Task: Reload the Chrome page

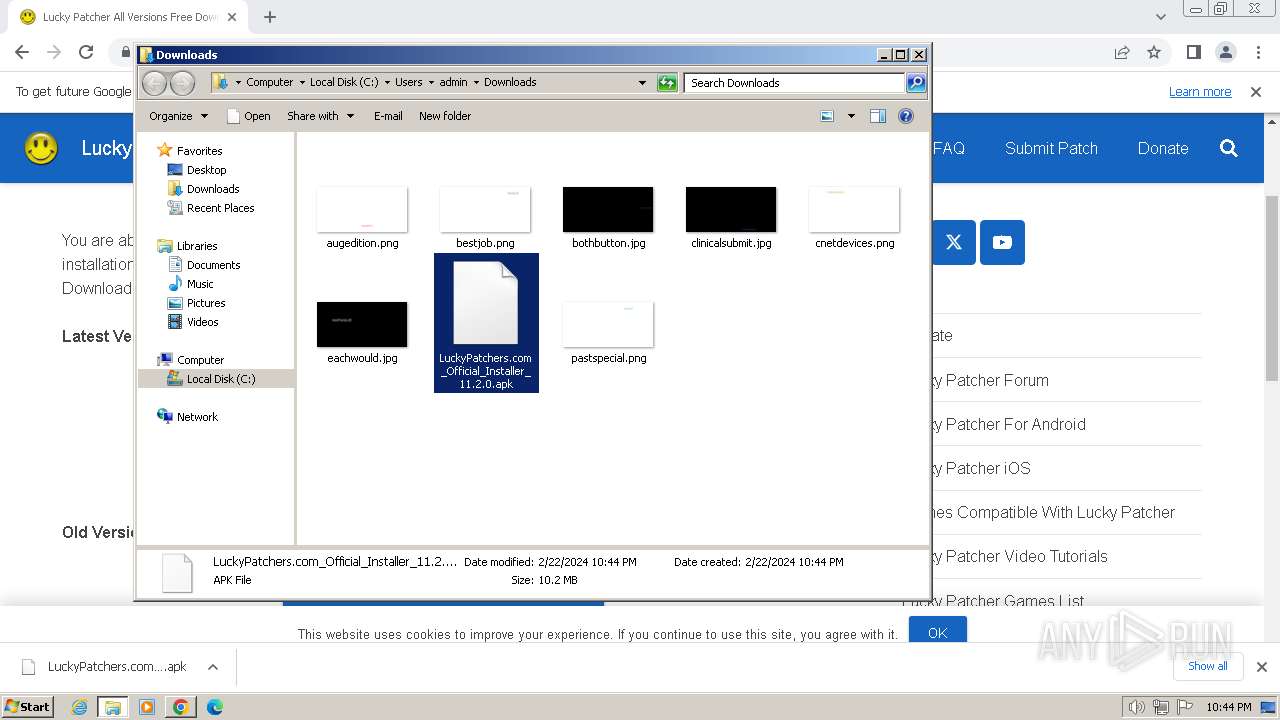Action: [86, 53]
